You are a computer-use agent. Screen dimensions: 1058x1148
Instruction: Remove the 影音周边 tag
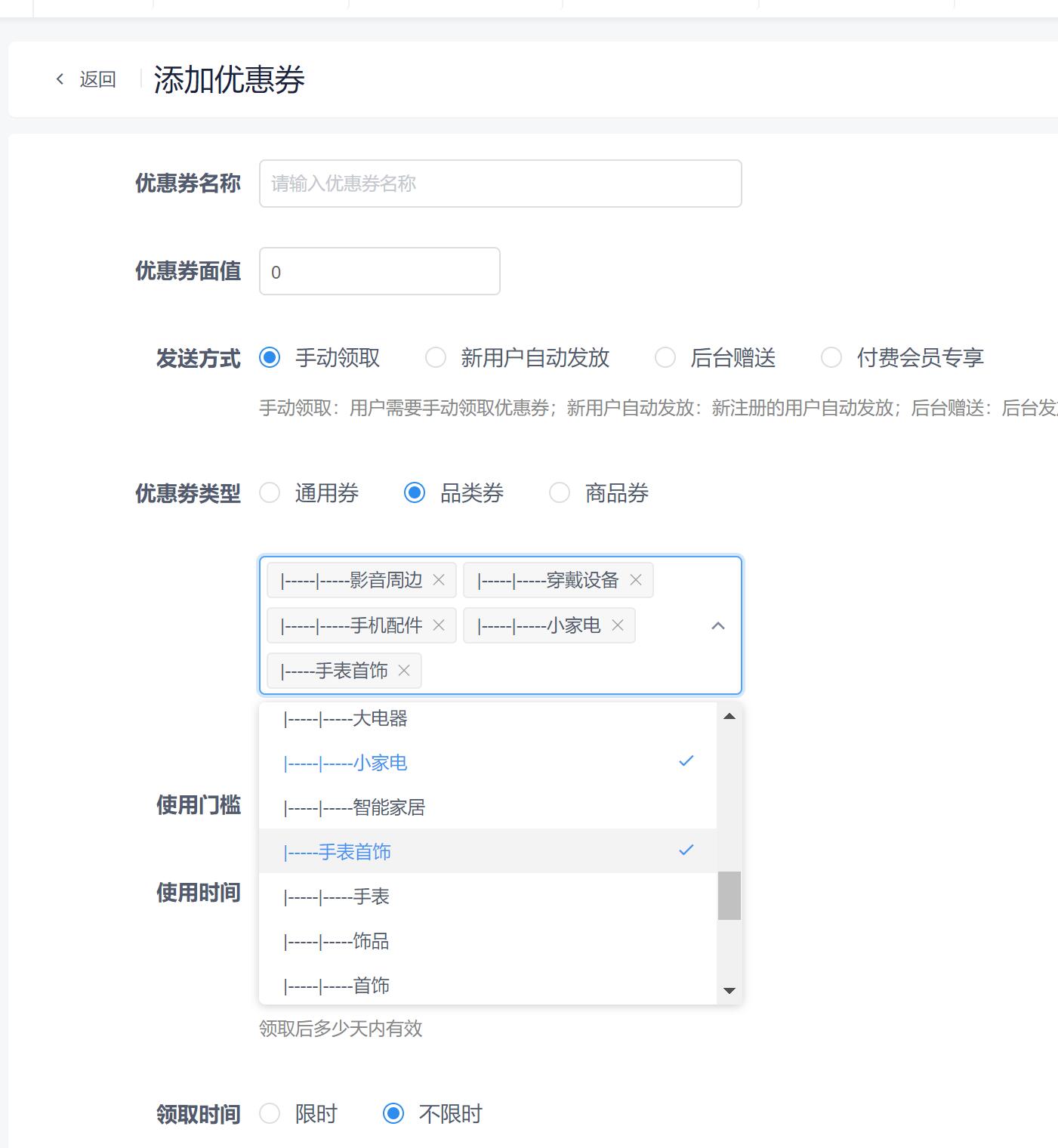click(x=439, y=580)
